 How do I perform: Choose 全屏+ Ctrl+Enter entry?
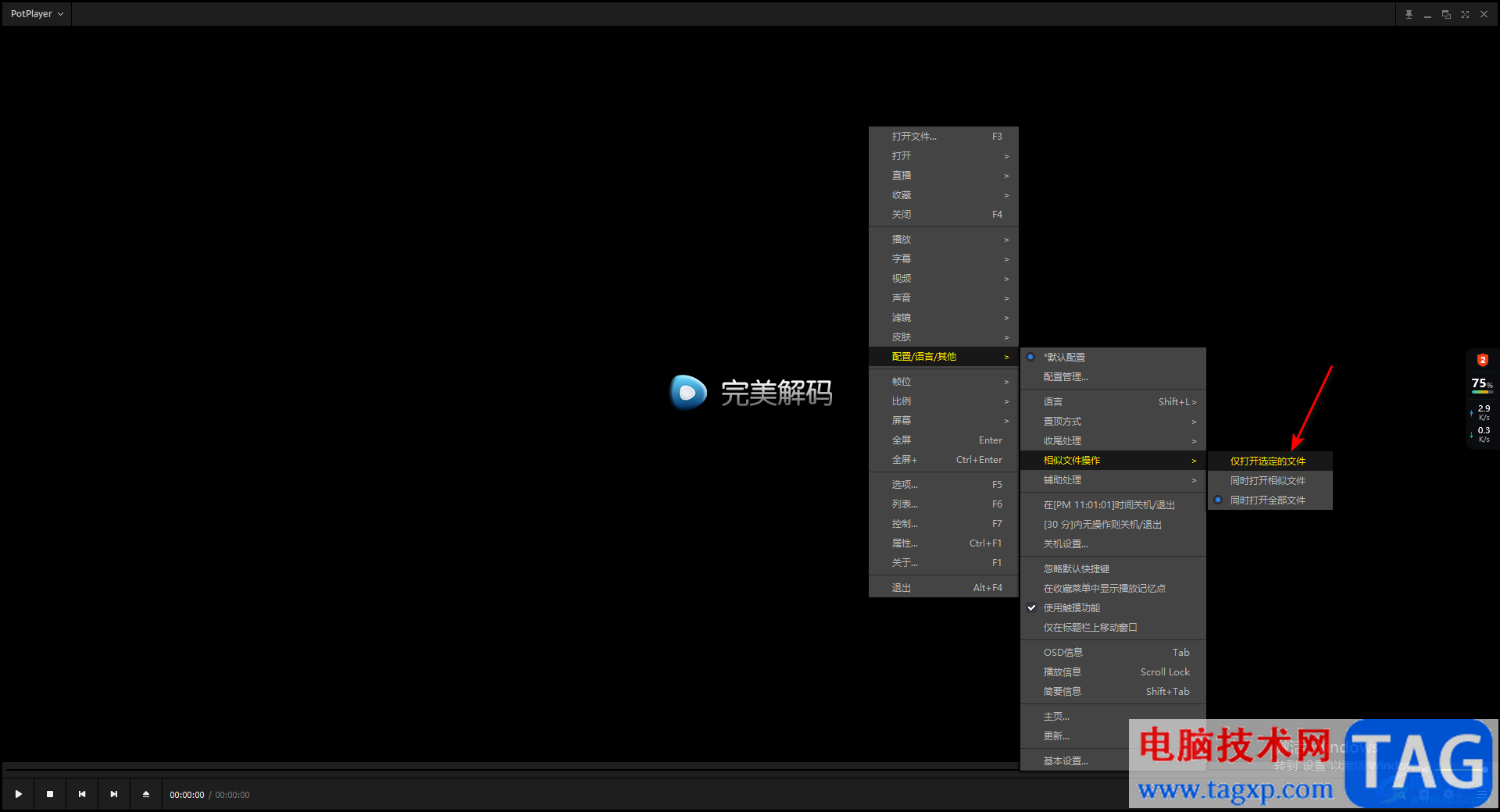click(x=944, y=459)
